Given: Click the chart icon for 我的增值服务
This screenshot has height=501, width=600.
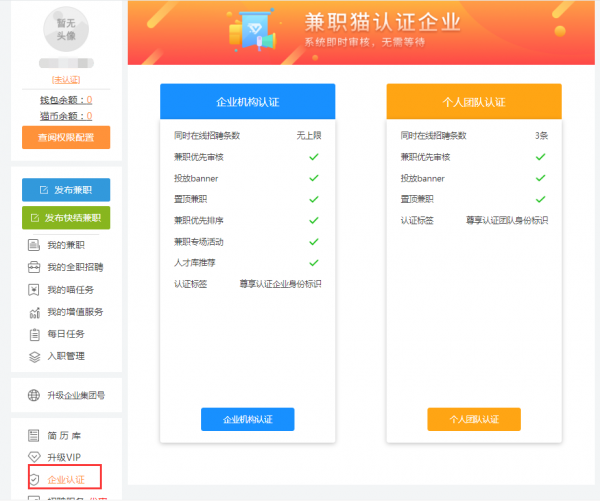Looking at the screenshot, I should coord(34,312).
